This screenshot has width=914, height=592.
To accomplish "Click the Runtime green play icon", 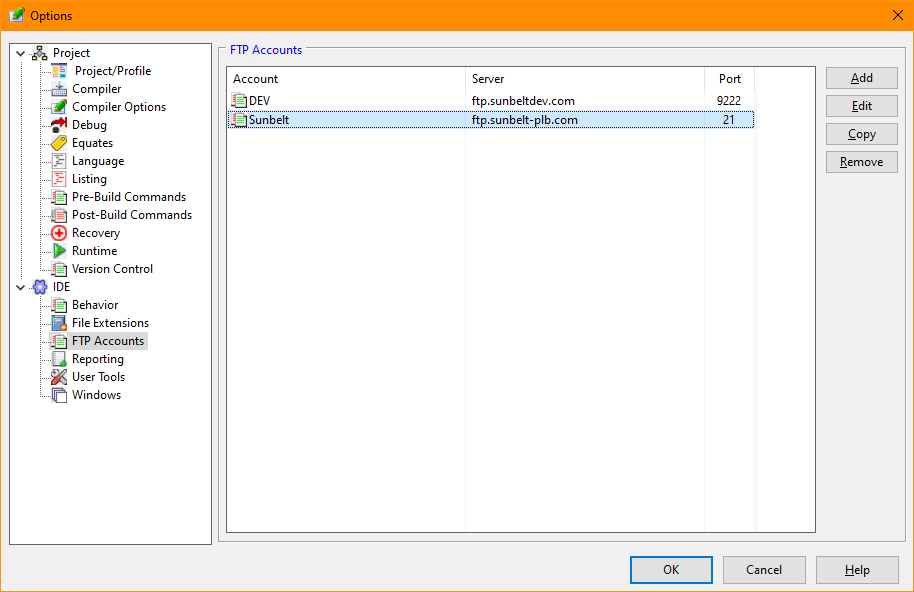I will [x=59, y=251].
